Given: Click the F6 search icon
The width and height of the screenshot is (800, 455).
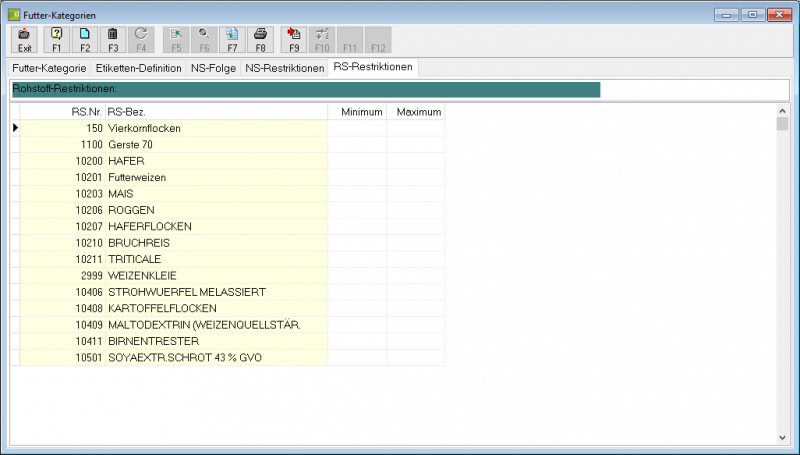Looking at the screenshot, I should tap(204, 40).
